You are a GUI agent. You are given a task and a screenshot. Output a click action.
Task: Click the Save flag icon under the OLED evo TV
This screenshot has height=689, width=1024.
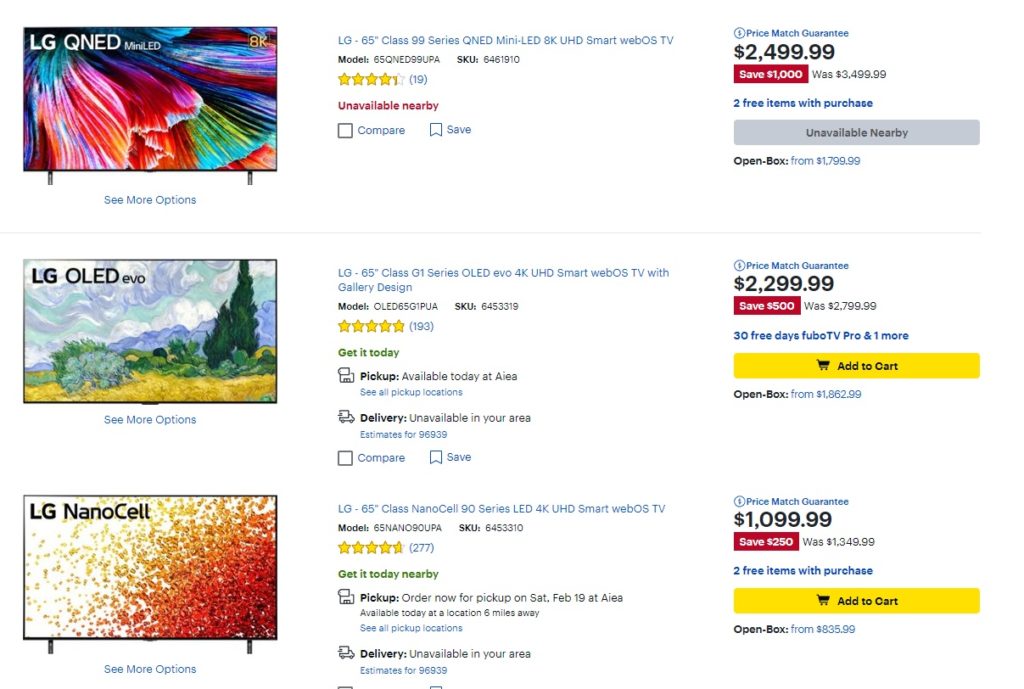click(x=435, y=457)
